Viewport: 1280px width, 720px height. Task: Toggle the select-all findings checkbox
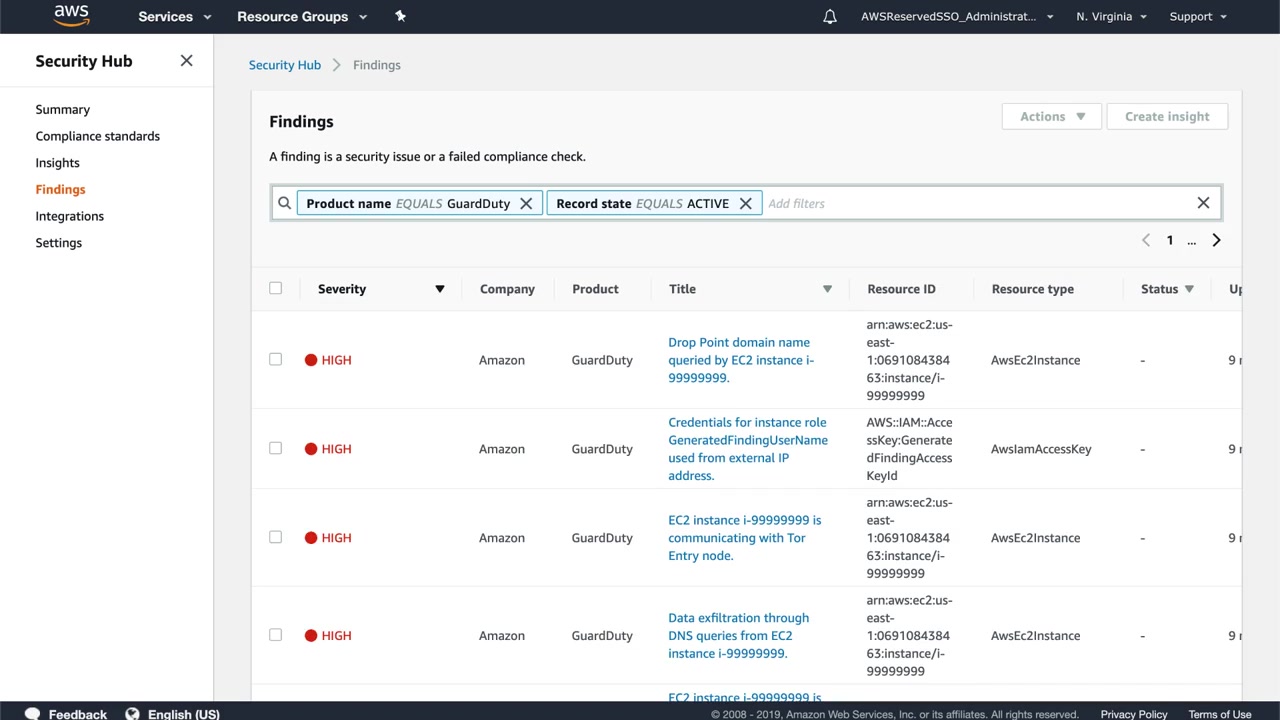pos(276,288)
